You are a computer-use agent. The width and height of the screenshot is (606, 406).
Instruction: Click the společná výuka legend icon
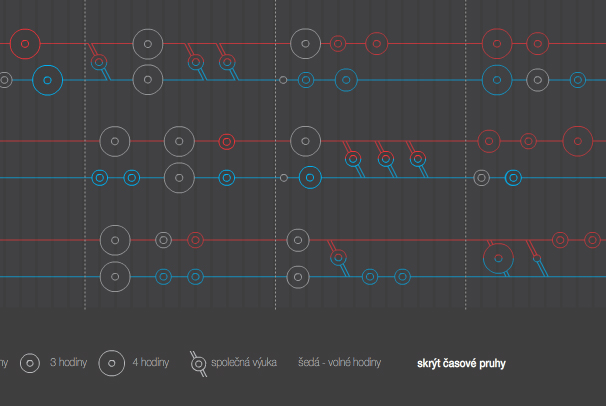(x=199, y=363)
